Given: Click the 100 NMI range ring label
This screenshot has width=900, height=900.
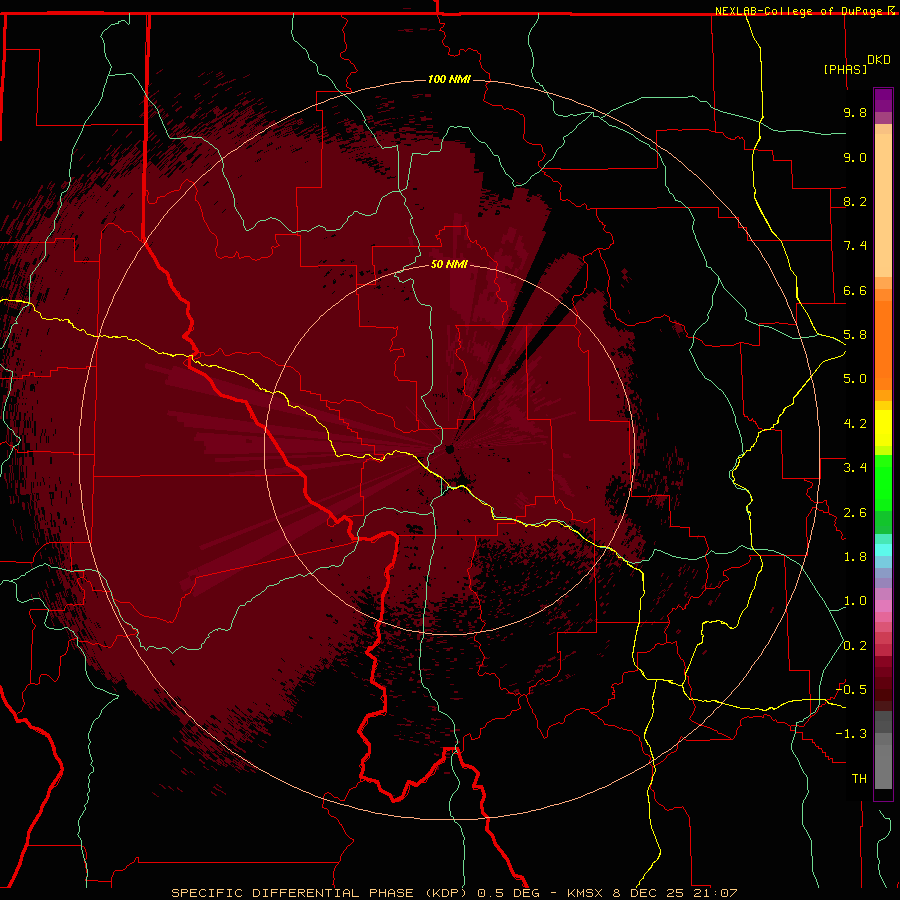Looking at the screenshot, I should click(x=449, y=79).
